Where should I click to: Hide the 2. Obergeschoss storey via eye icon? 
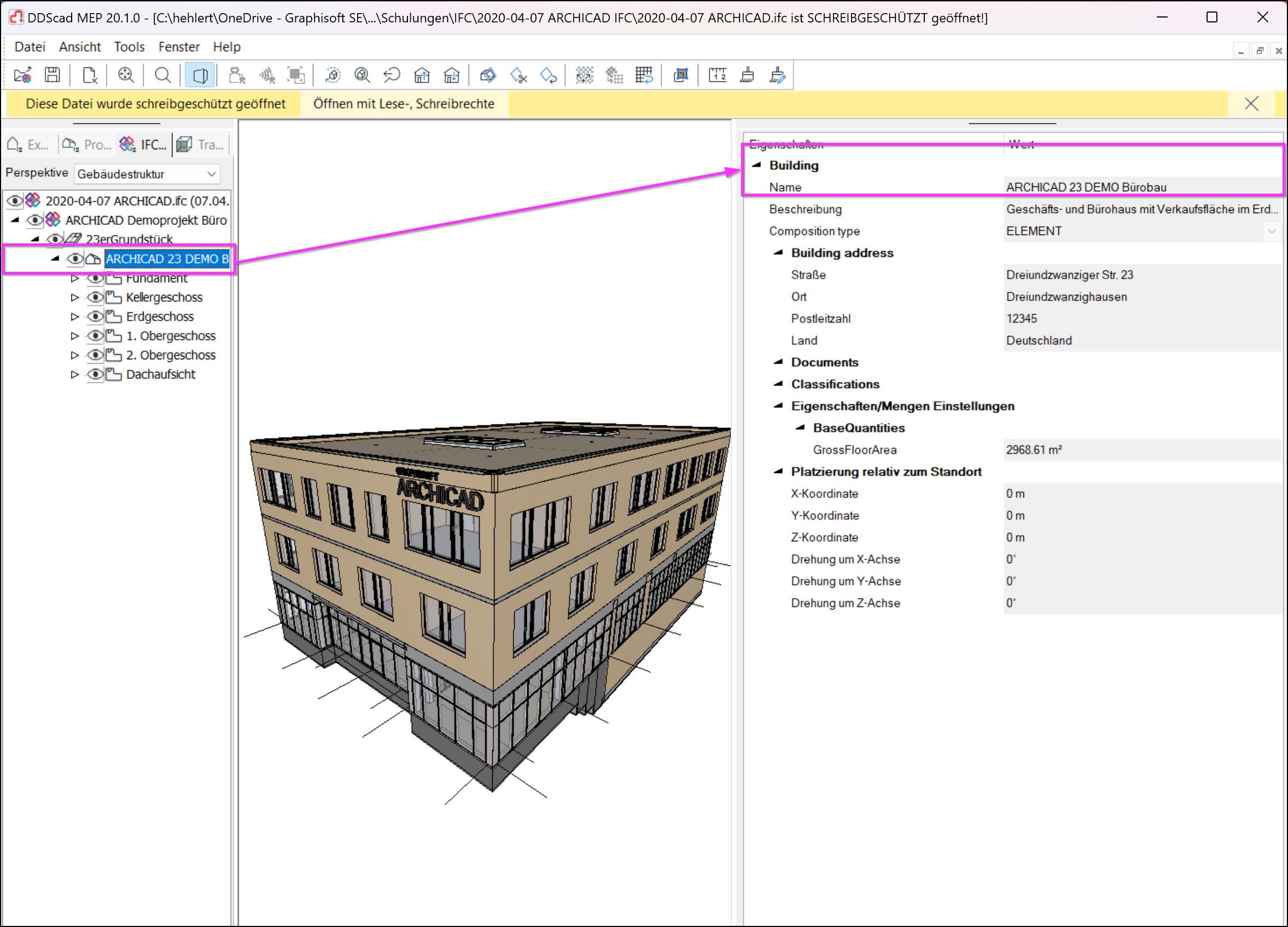point(95,355)
